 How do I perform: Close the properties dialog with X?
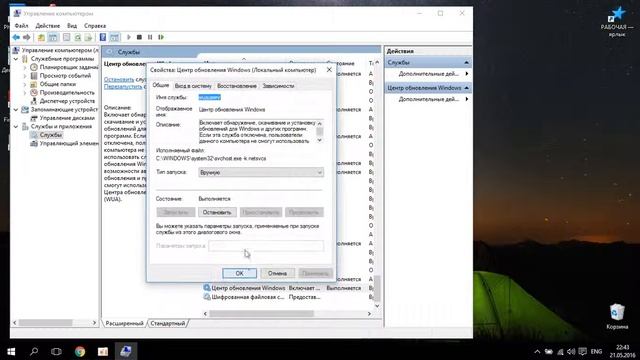point(329,70)
